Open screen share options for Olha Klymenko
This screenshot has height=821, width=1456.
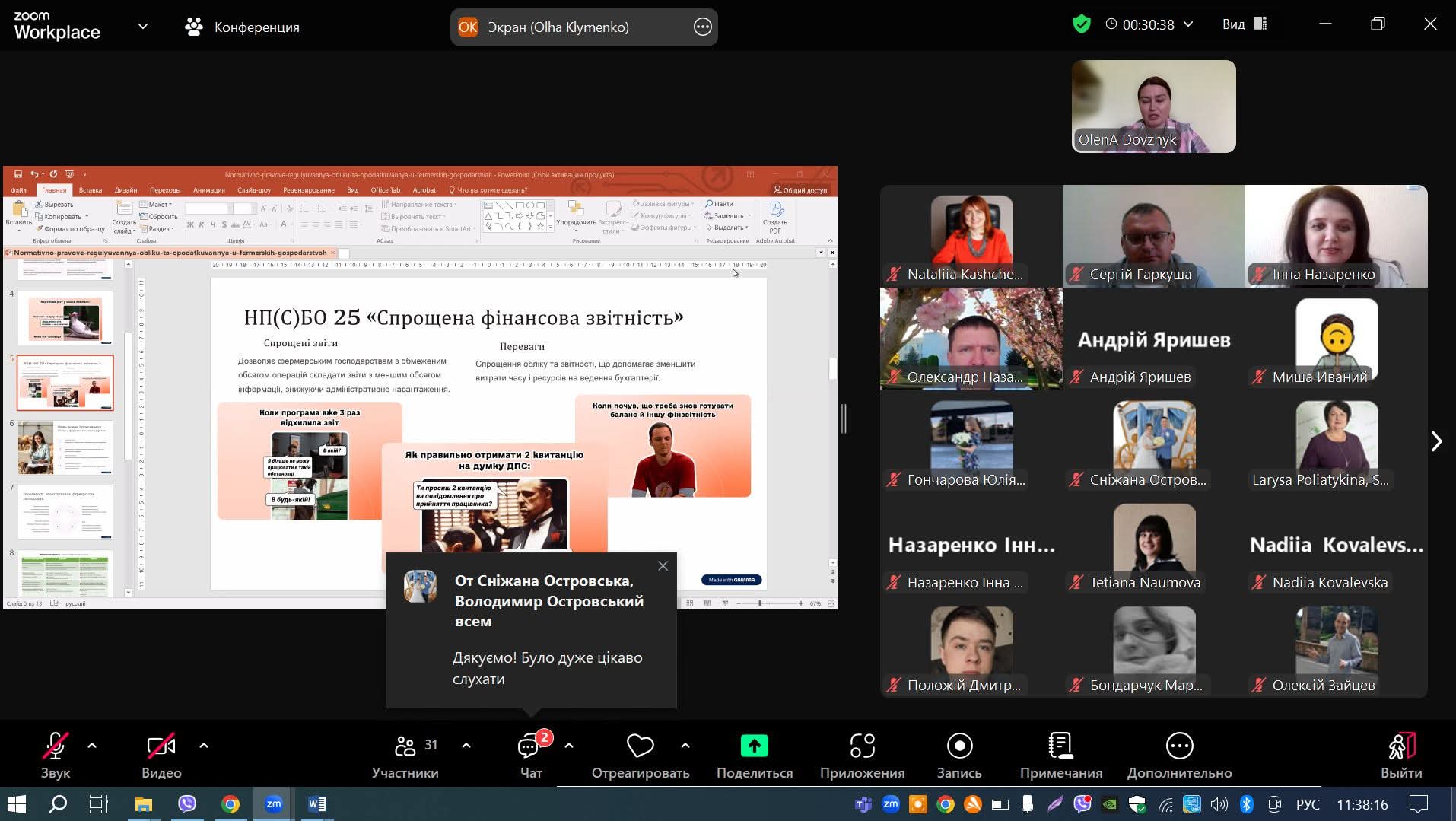click(x=702, y=27)
